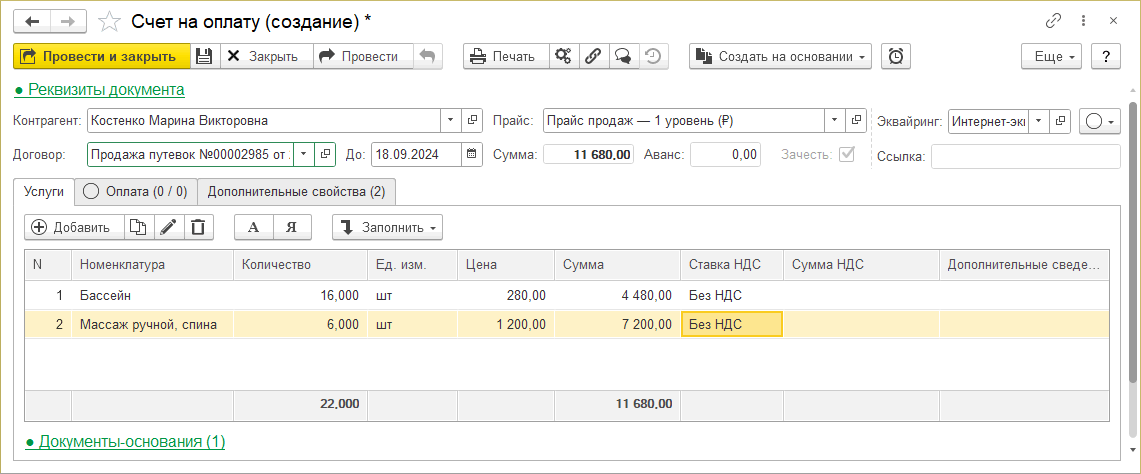Screen dimensions: 1141x474
Task: Expand the Документы-основания (1) link
Action: [125, 441]
